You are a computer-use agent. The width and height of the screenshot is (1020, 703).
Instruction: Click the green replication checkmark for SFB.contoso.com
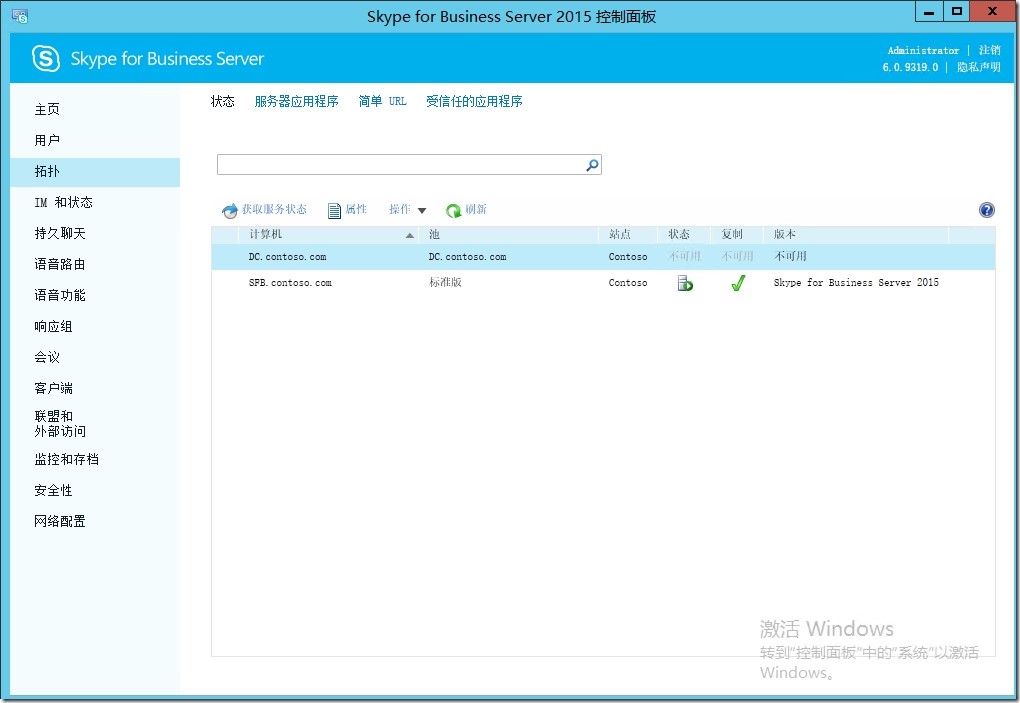point(738,283)
